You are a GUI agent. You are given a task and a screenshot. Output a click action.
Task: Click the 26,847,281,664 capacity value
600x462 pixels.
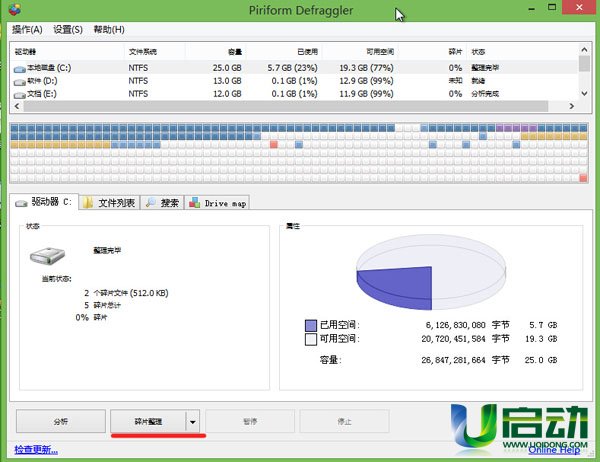click(x=453, y=360)
